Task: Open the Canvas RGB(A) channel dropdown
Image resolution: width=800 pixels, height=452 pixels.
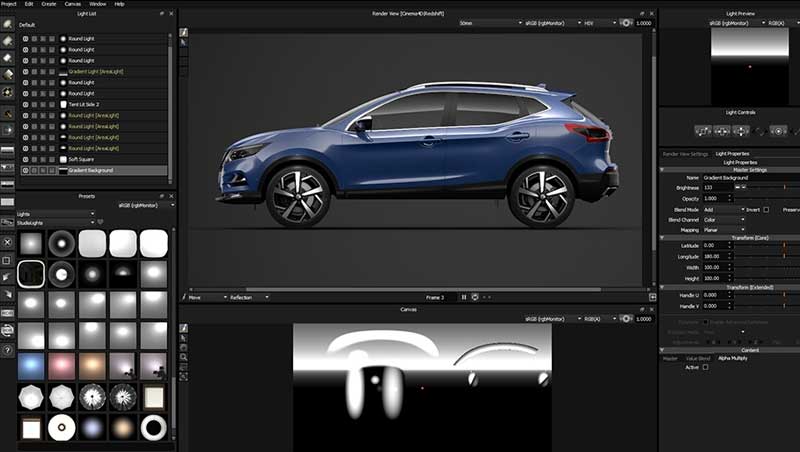Action: (601, 319)
